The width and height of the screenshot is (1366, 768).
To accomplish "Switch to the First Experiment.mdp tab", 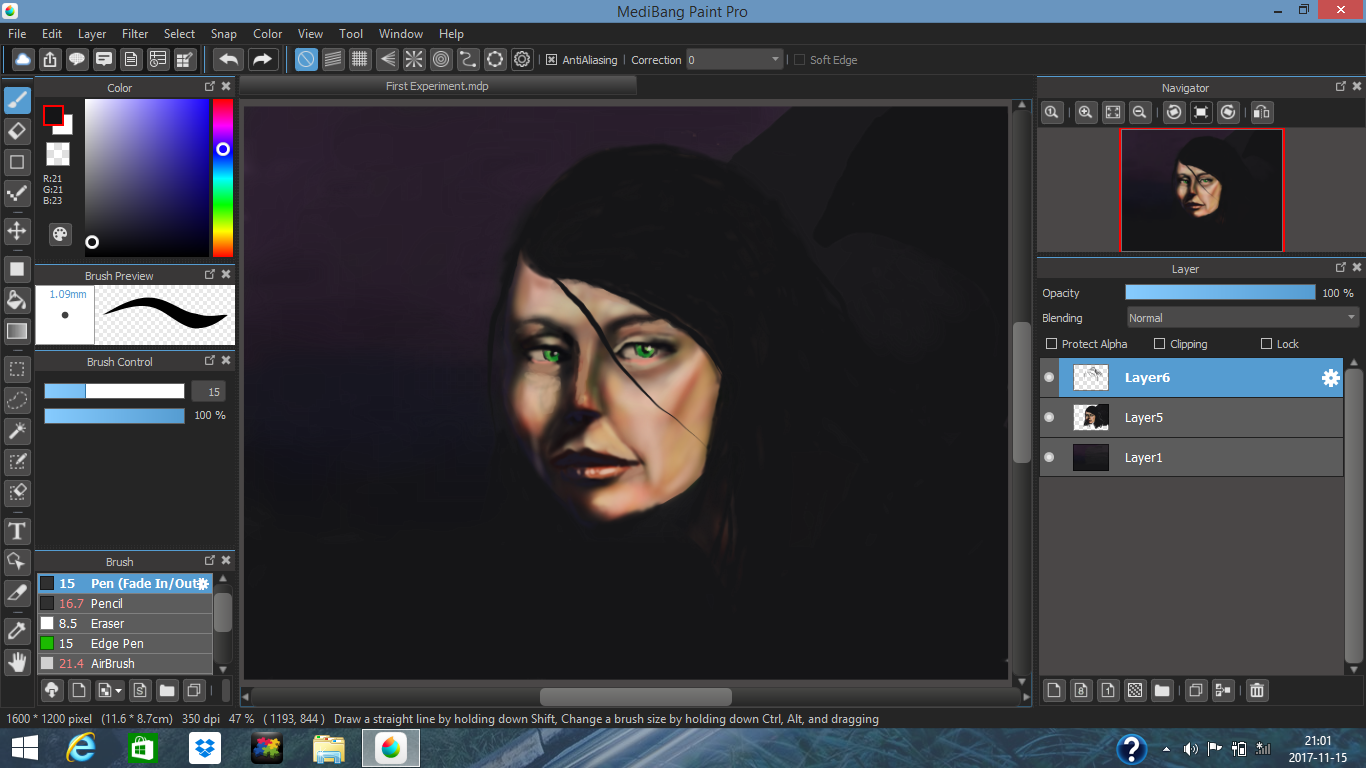I will (x=437, y=86).
